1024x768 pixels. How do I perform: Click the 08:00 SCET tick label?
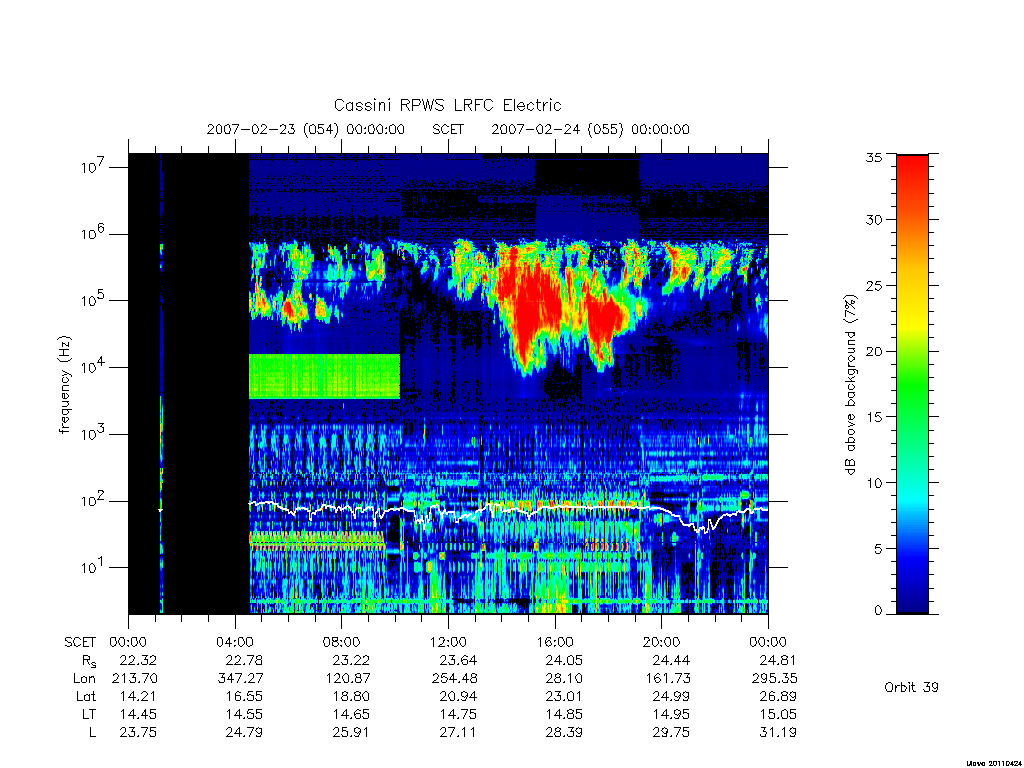[x=342, y=642]
